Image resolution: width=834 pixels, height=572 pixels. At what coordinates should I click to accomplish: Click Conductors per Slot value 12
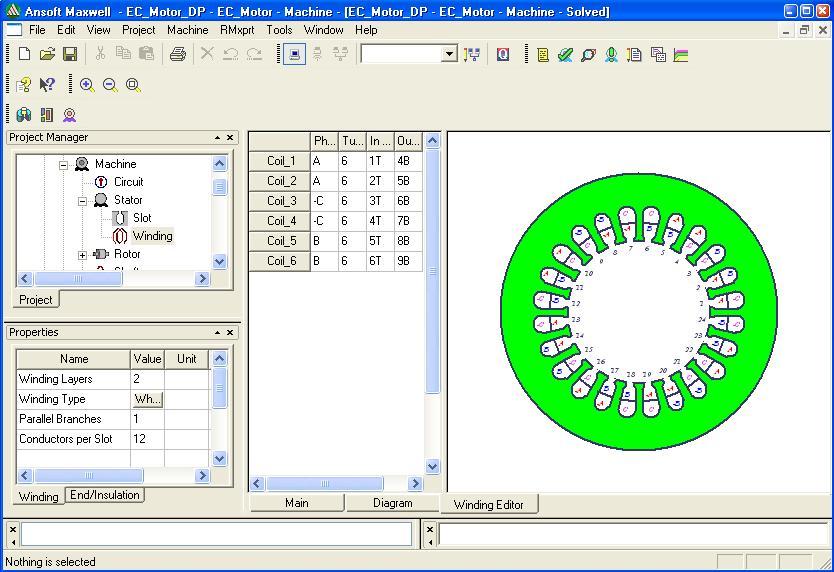[x=147, y=439]
